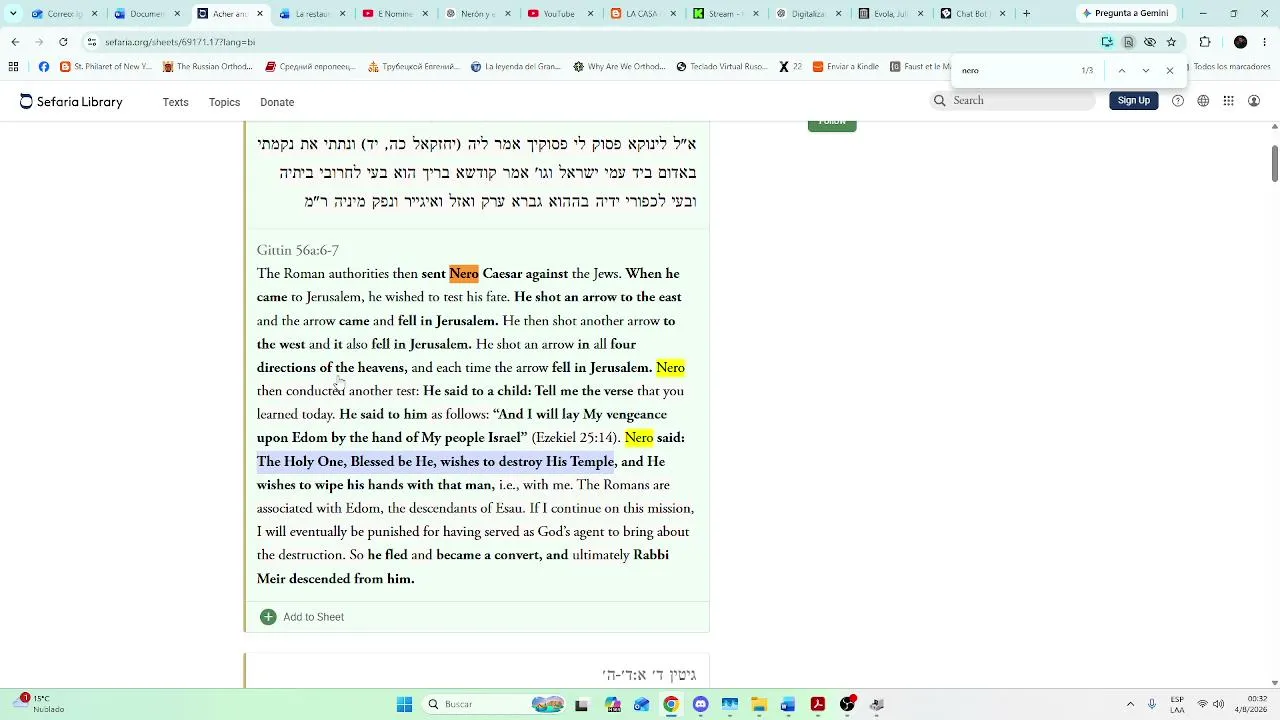
Task: Click the microphone tray icon
Action: [x=1152, y=704]
